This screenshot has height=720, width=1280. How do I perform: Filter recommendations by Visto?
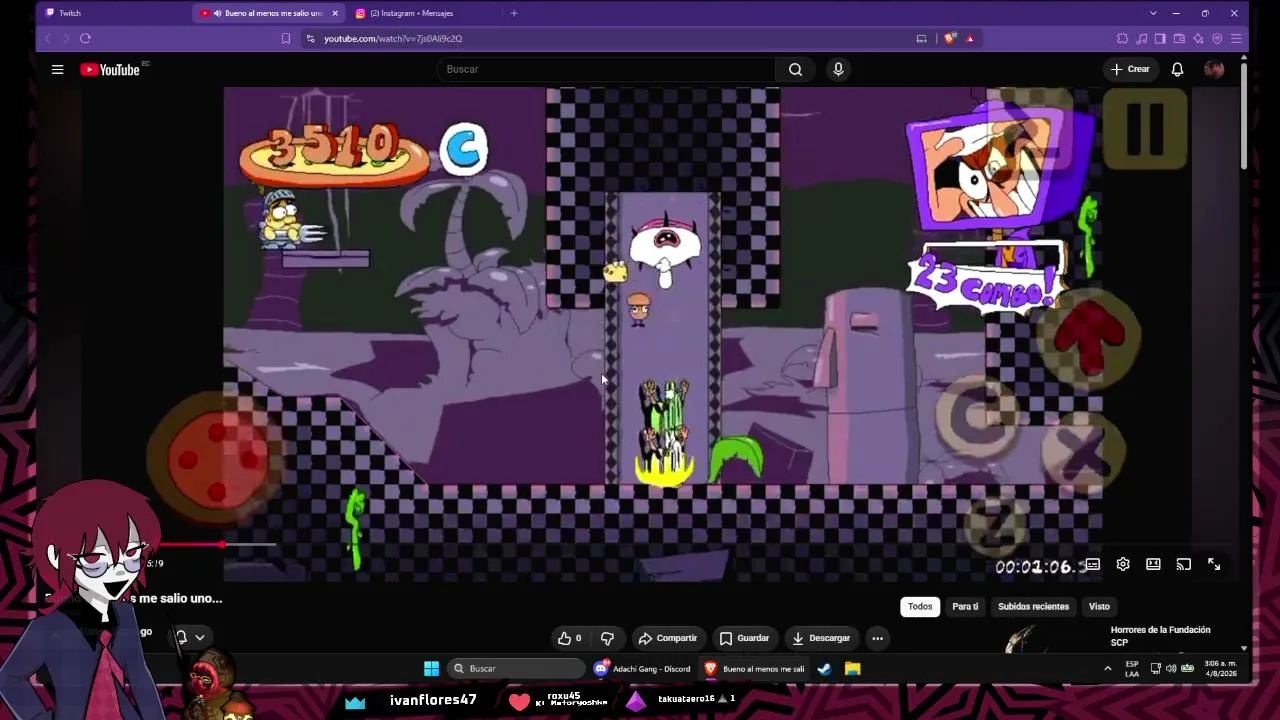click(1099, 606)
